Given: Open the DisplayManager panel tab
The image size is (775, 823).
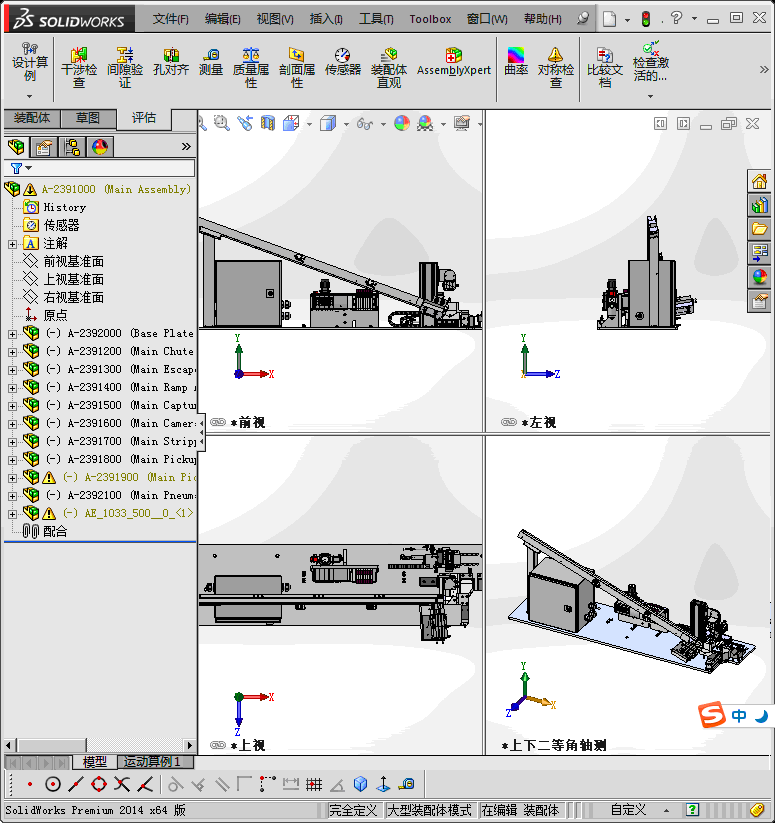Looking at the screenshot, I should click(100, 147).
